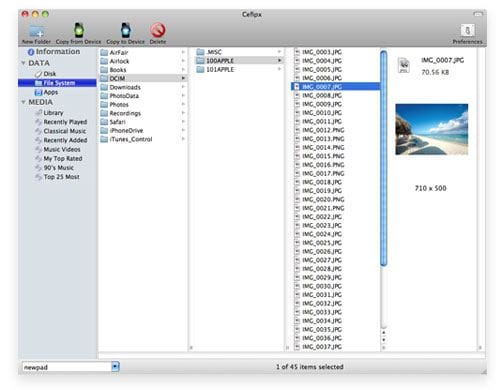This screenshot has height=390, width=500.
Task: Click the iTunes_Control folder icon
Action: [104, 139]
